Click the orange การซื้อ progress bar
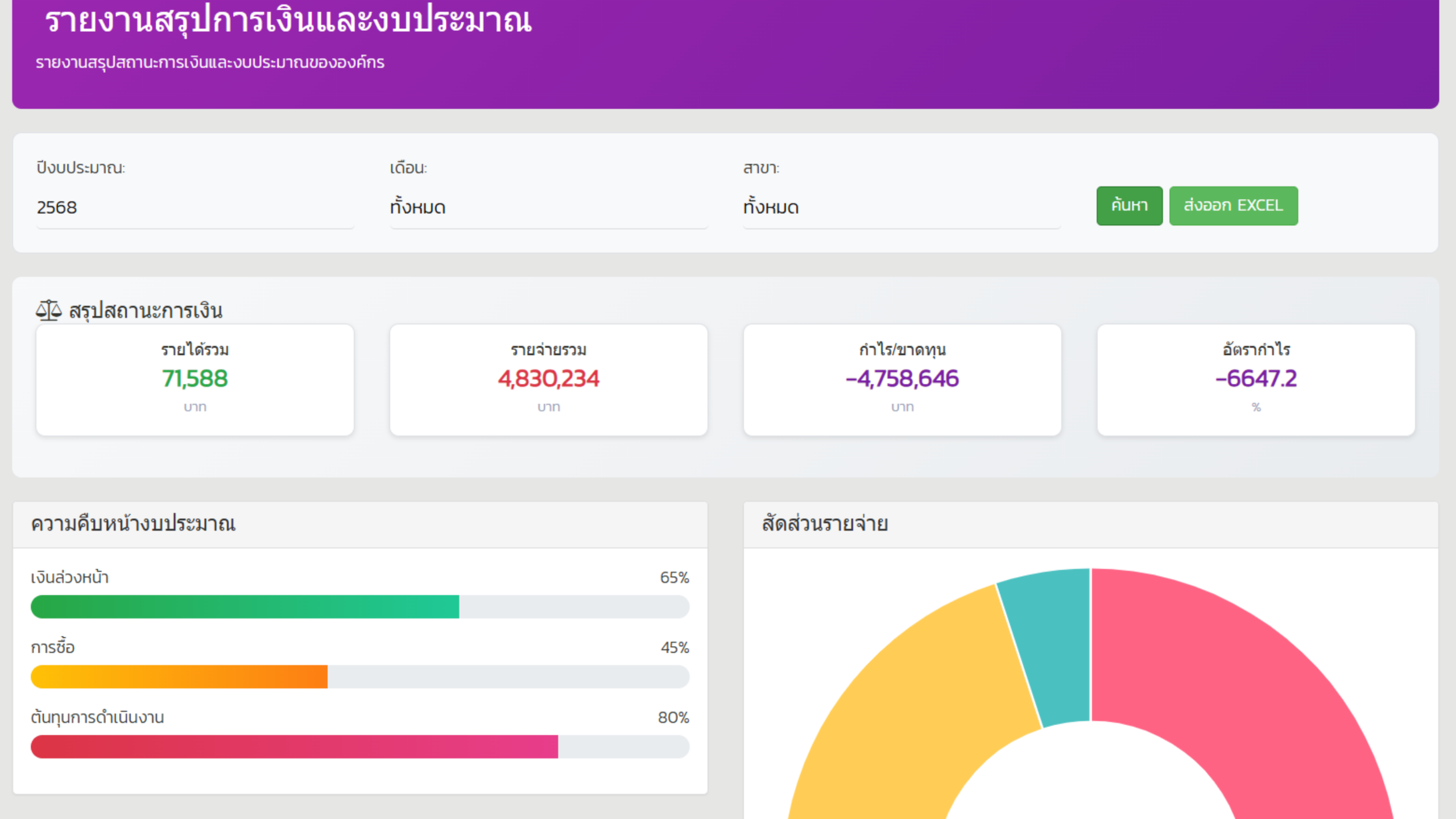 [x=179, y=677]
